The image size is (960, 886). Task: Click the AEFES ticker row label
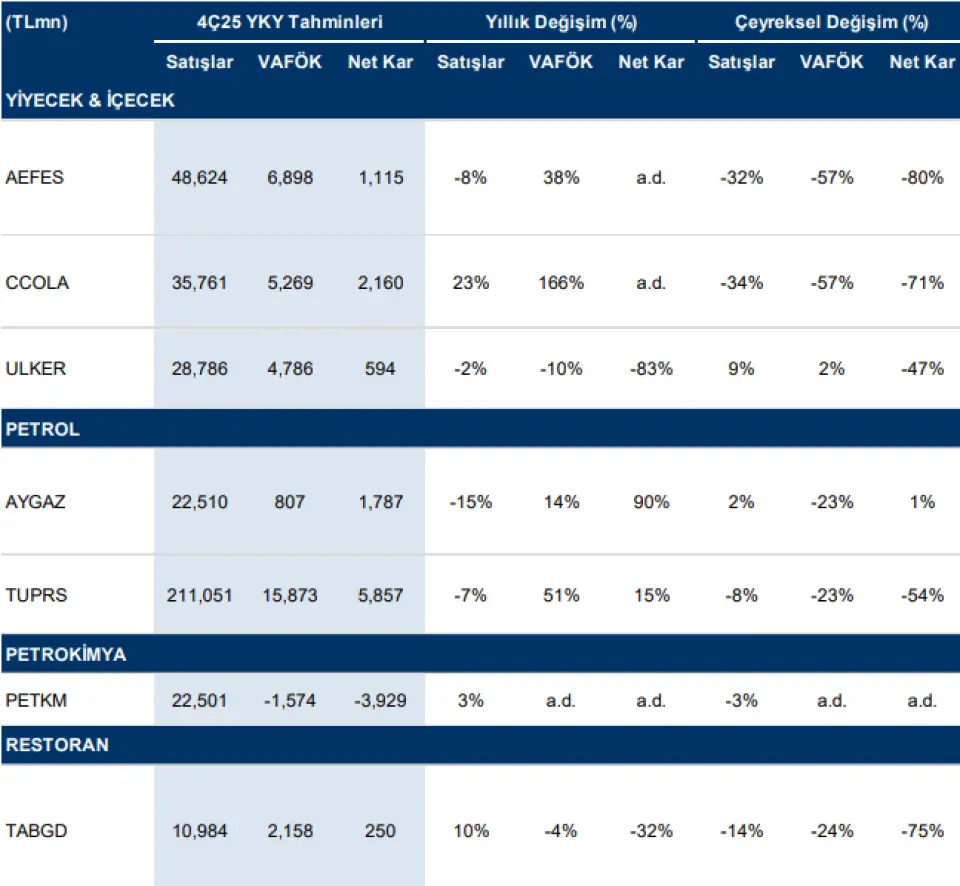coord(35,178)
